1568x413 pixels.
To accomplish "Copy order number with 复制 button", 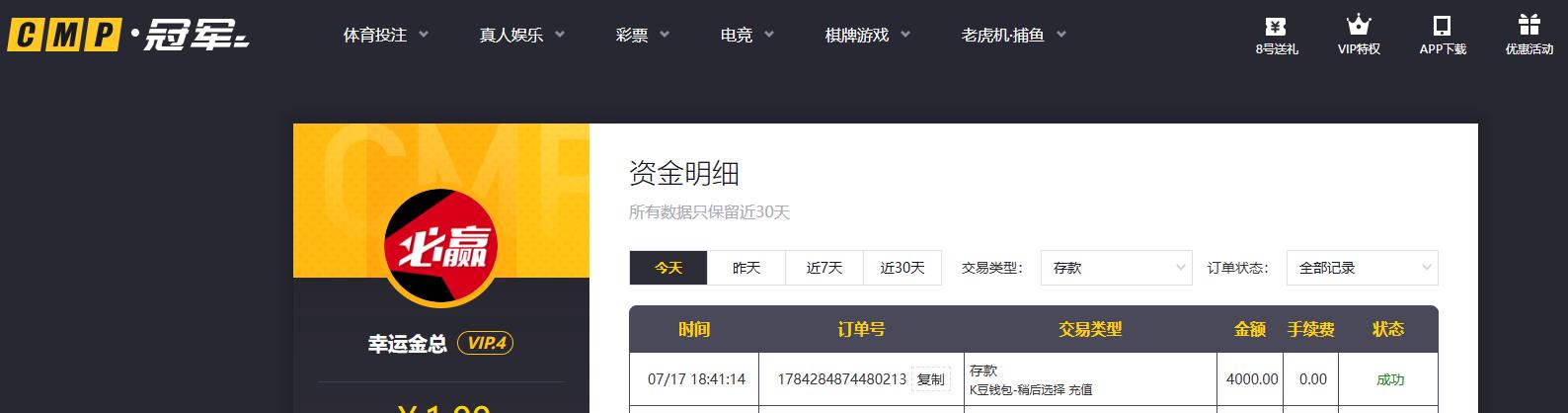I will pyautogui.click(x=930, y=379).
